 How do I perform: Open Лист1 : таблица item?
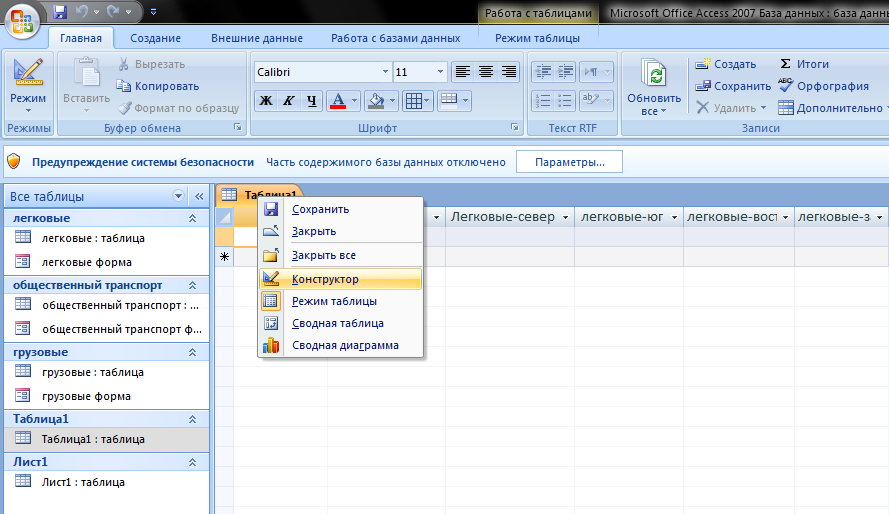(x=107, y=482)
